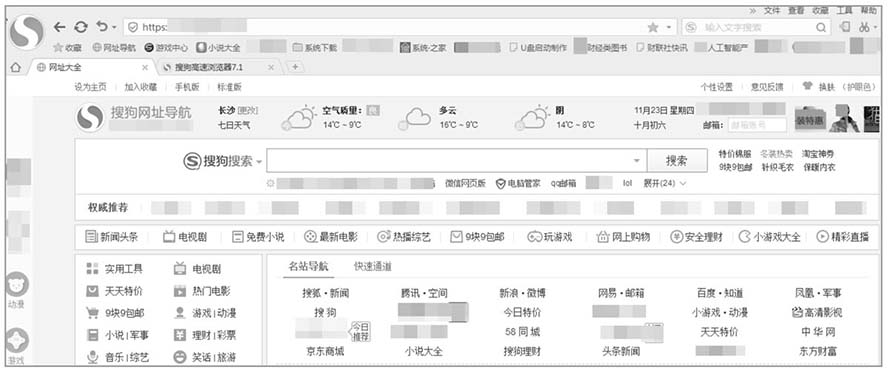Open the U盘启动制作 bookmark

coord(538,48)
